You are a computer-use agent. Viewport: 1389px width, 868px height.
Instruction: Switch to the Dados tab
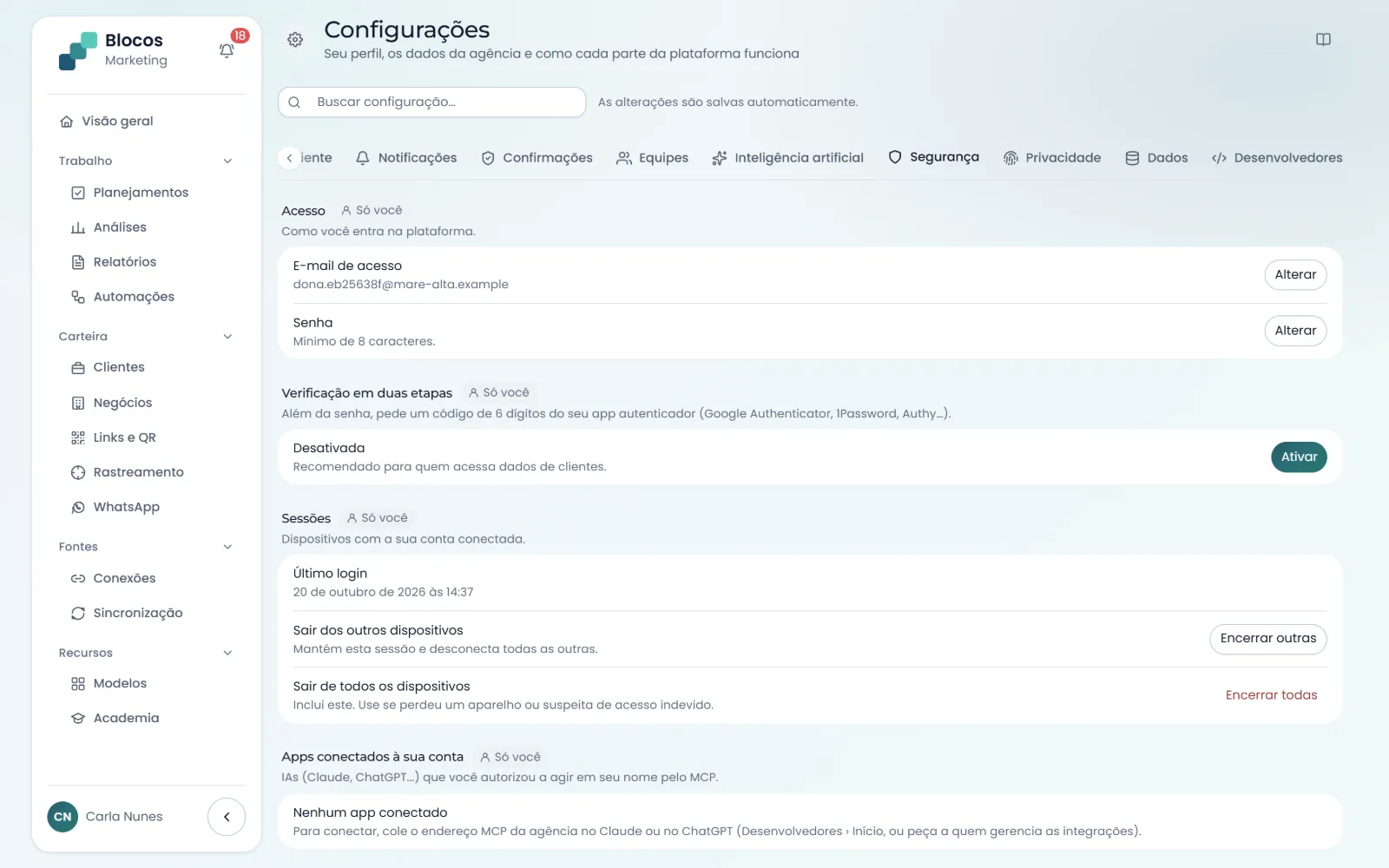click(1156, 158)
